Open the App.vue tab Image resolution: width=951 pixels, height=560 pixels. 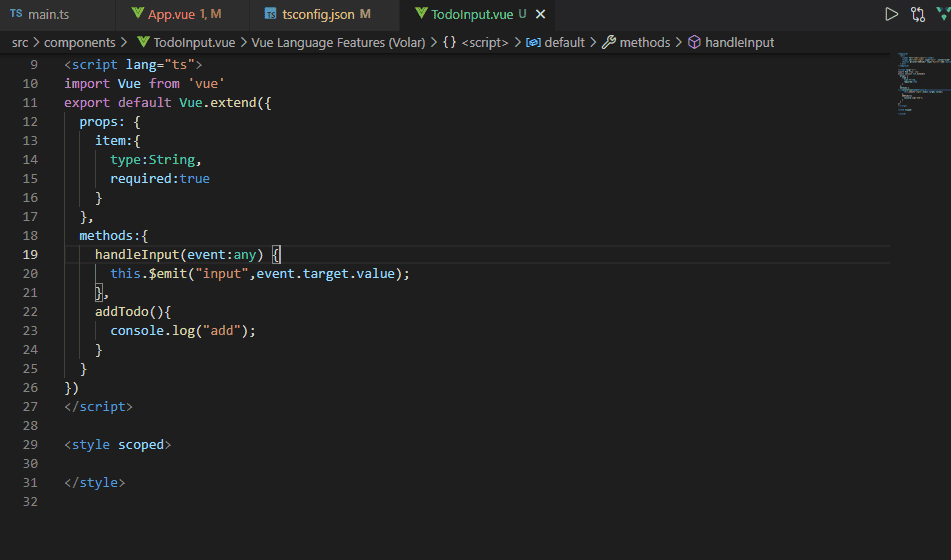coord(176,14)
